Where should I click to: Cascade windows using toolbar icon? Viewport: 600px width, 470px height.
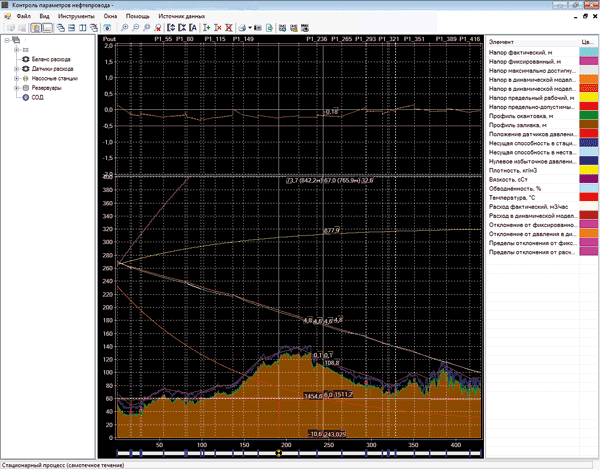pyautogui.click(x=60, y=28)
